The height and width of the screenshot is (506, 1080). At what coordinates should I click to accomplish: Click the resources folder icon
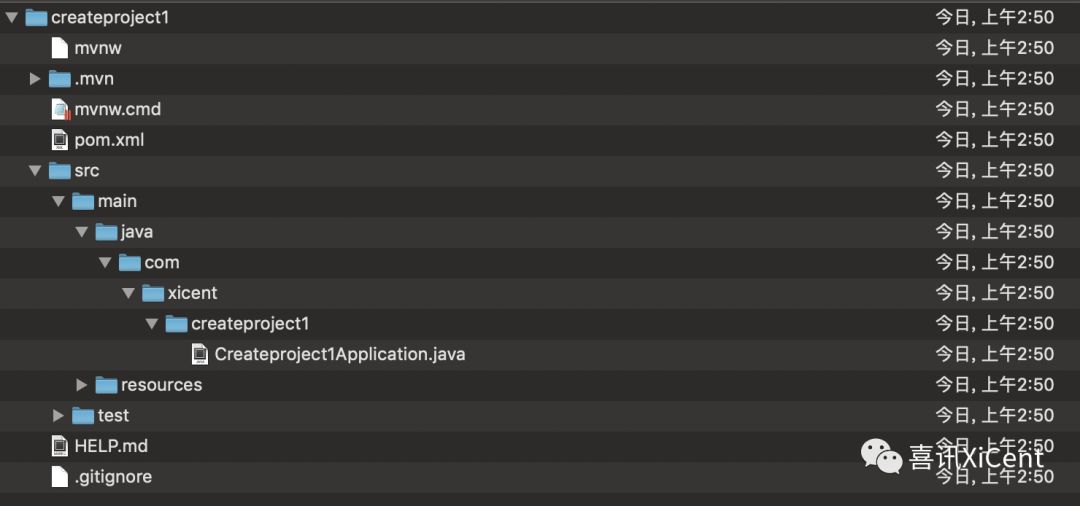click(106, 385)
